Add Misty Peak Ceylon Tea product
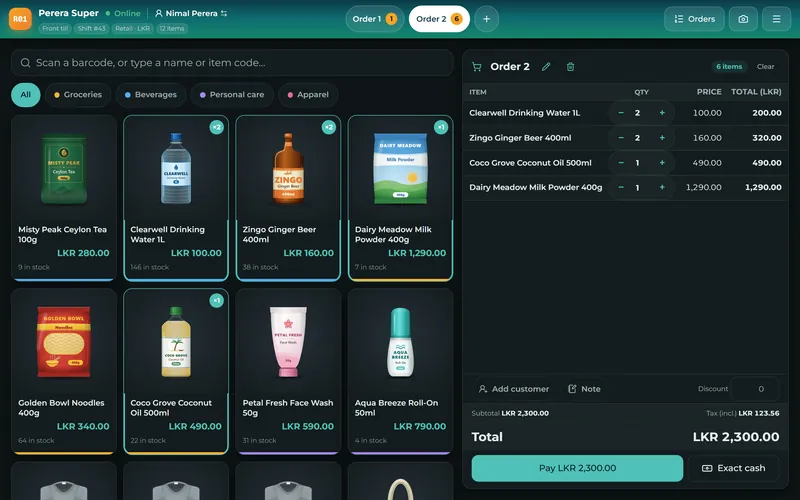Image resolution: width=800 pixels, height=500 pixels. coord(64,198)
